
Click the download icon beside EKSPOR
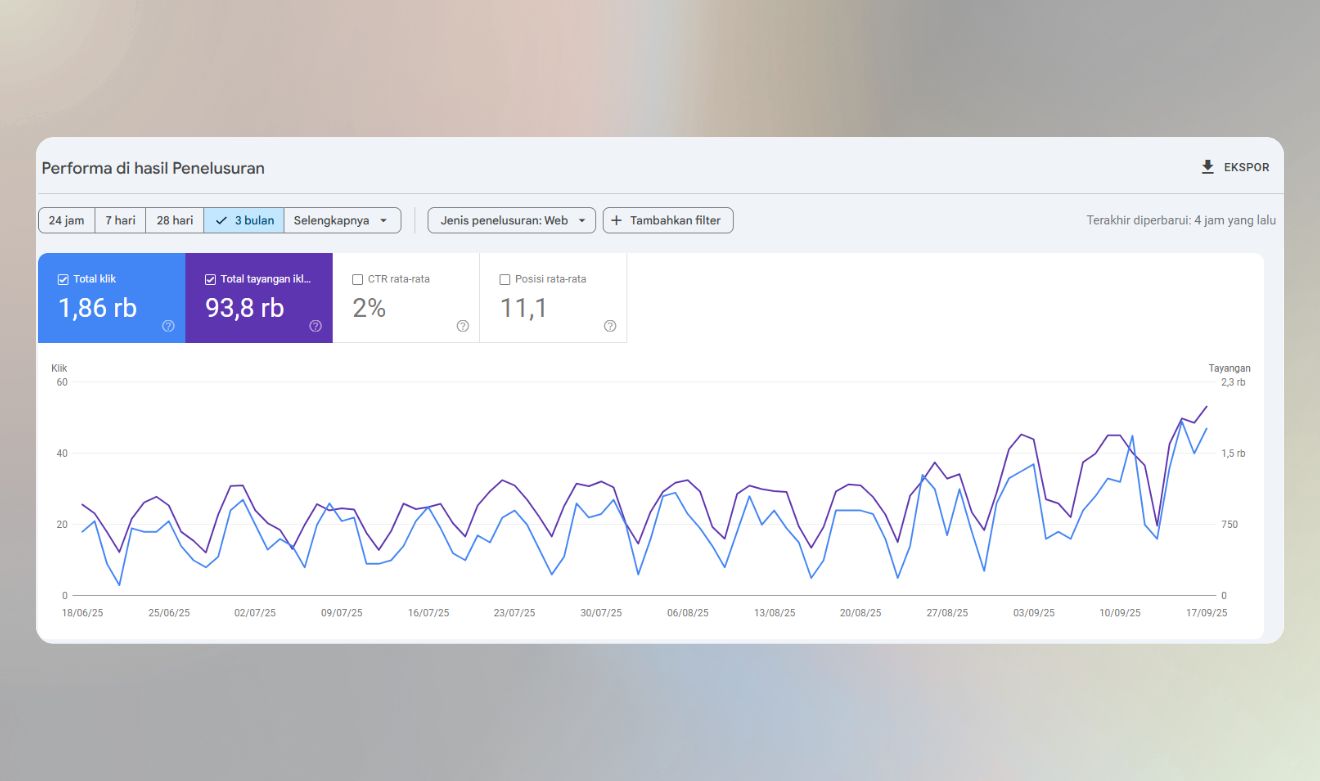[x=1207, y=167]
